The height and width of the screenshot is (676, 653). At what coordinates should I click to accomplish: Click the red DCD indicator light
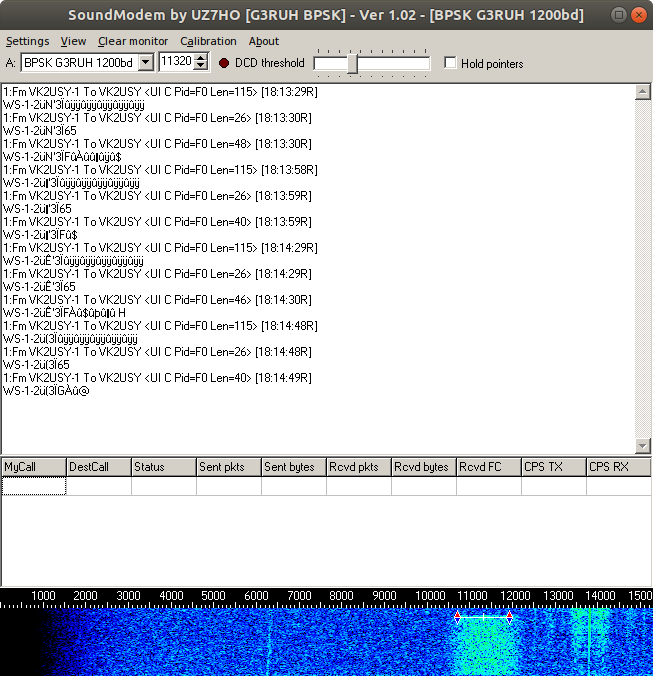tap(224, 63)
